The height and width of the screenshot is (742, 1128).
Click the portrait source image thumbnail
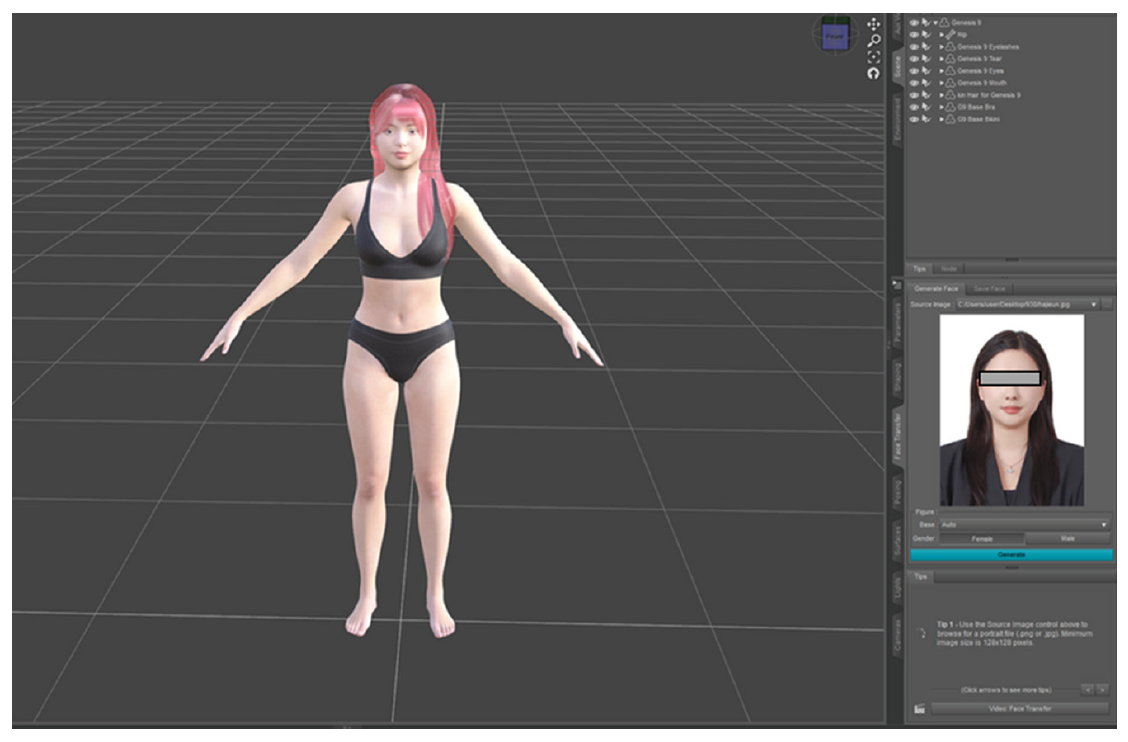(1011, 410)
